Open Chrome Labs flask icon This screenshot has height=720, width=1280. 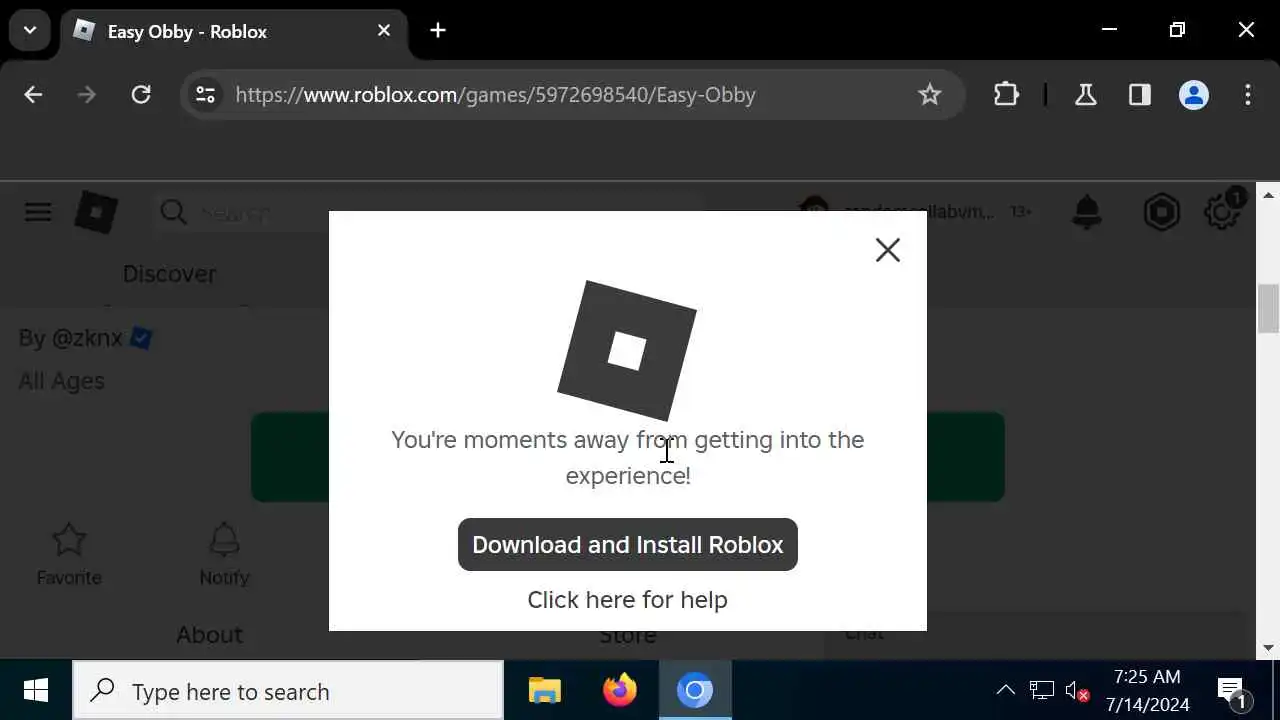(x=1085, y=95)
